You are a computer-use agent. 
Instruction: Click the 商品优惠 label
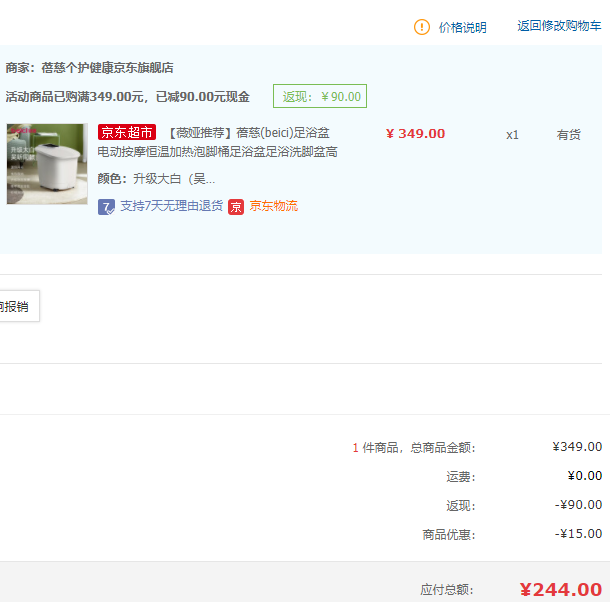click(449, 535)
